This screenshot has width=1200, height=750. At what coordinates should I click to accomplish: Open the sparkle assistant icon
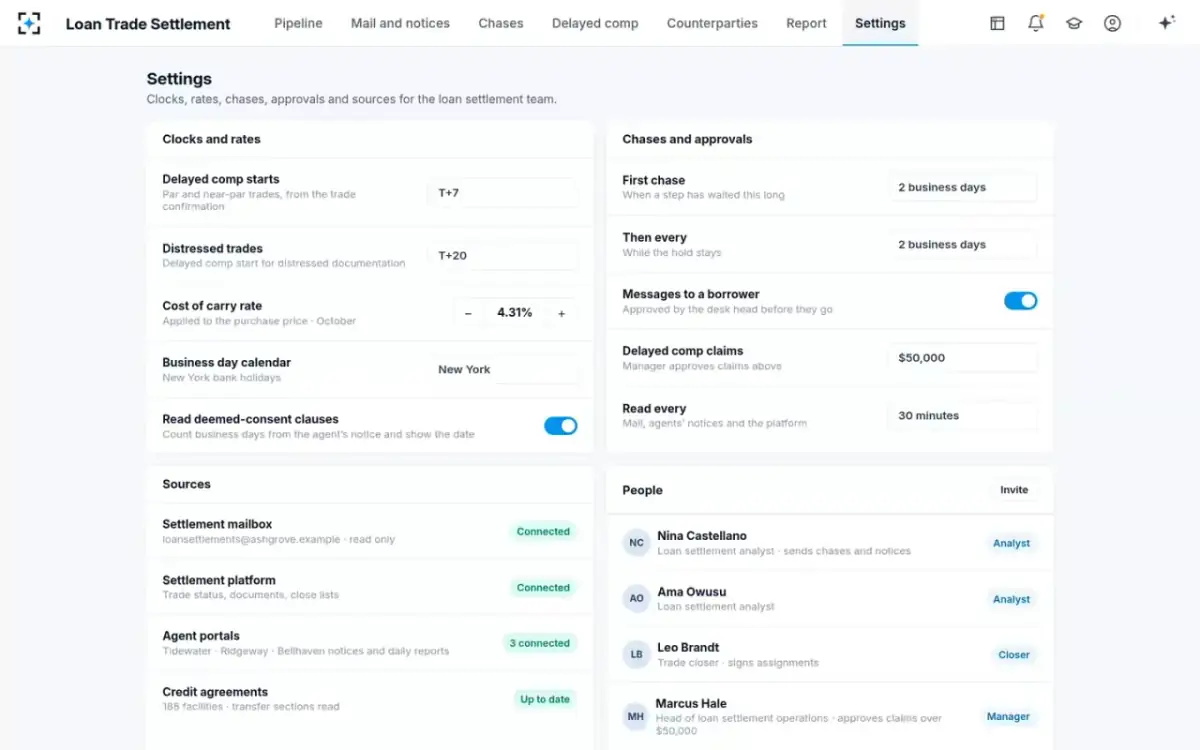point(1166,23)
